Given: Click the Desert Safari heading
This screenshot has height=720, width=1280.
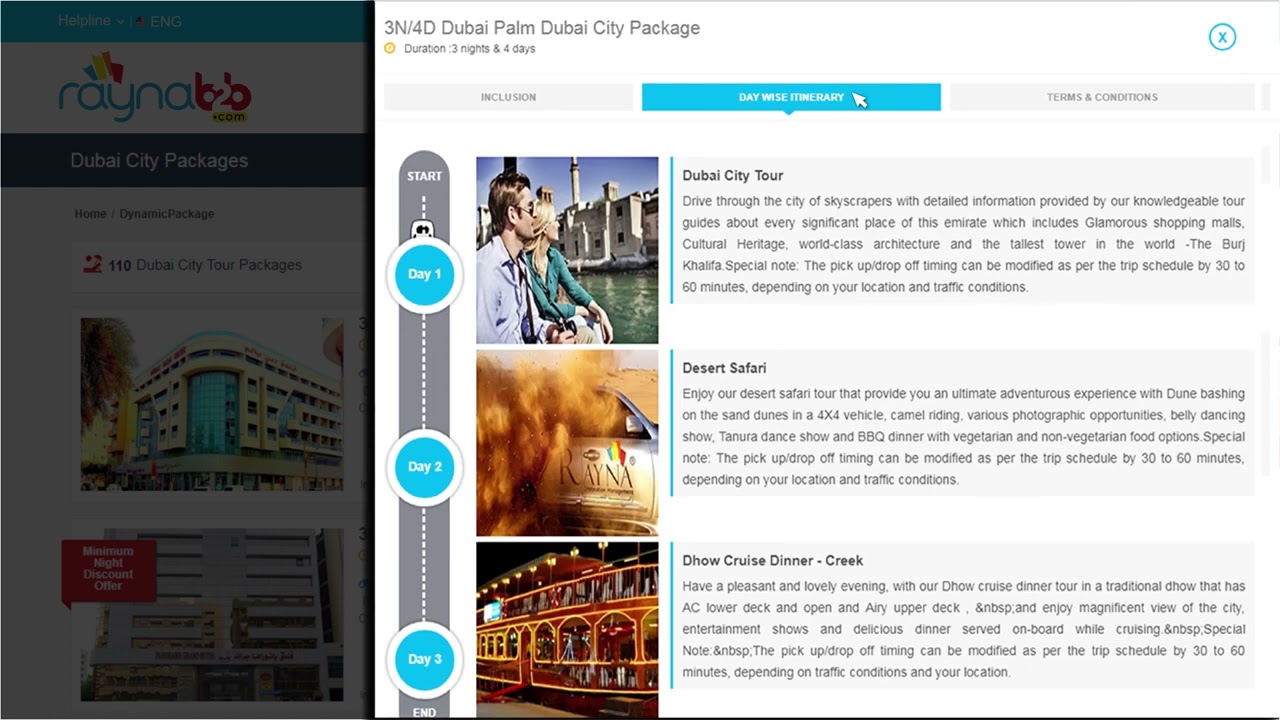Looking at the screenshot, I should [724, 368].
